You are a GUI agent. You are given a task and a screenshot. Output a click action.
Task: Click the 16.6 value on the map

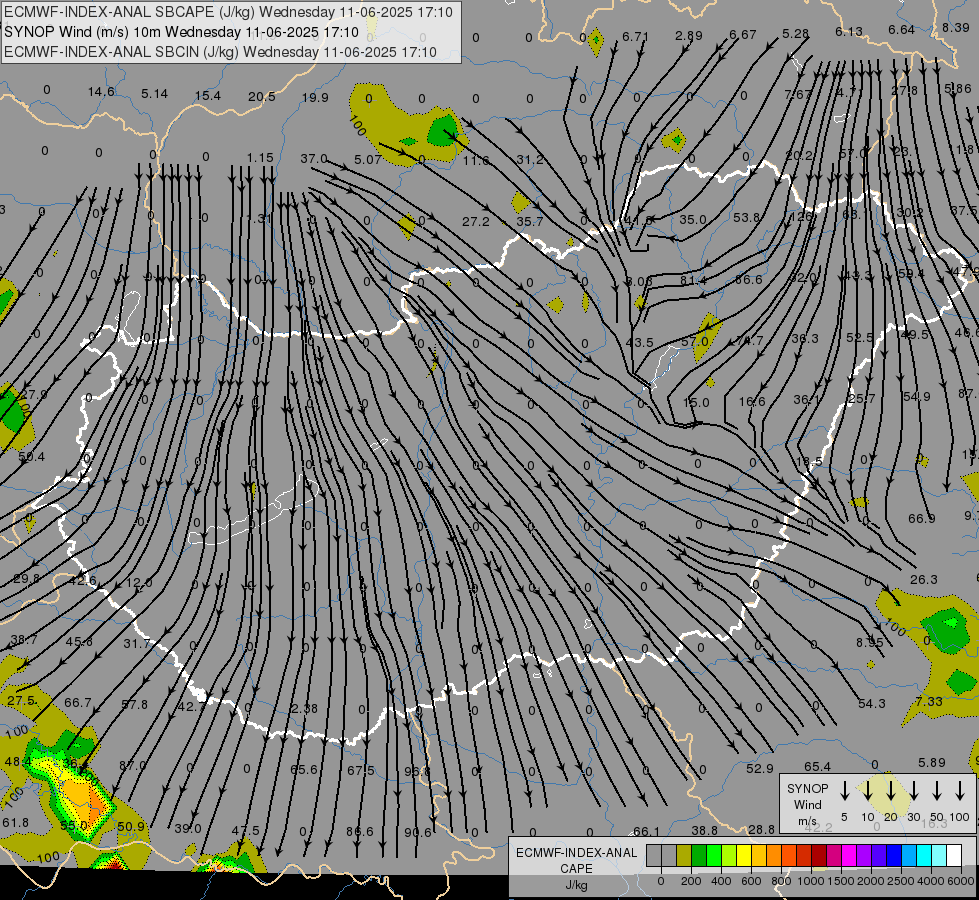[x=752, y=402]
